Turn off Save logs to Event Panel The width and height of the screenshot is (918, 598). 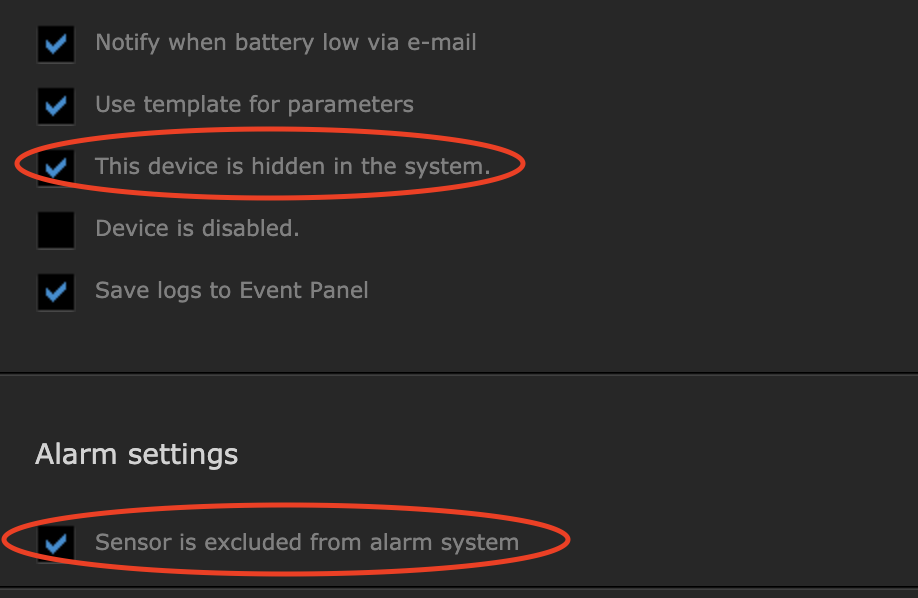(56, 291)
